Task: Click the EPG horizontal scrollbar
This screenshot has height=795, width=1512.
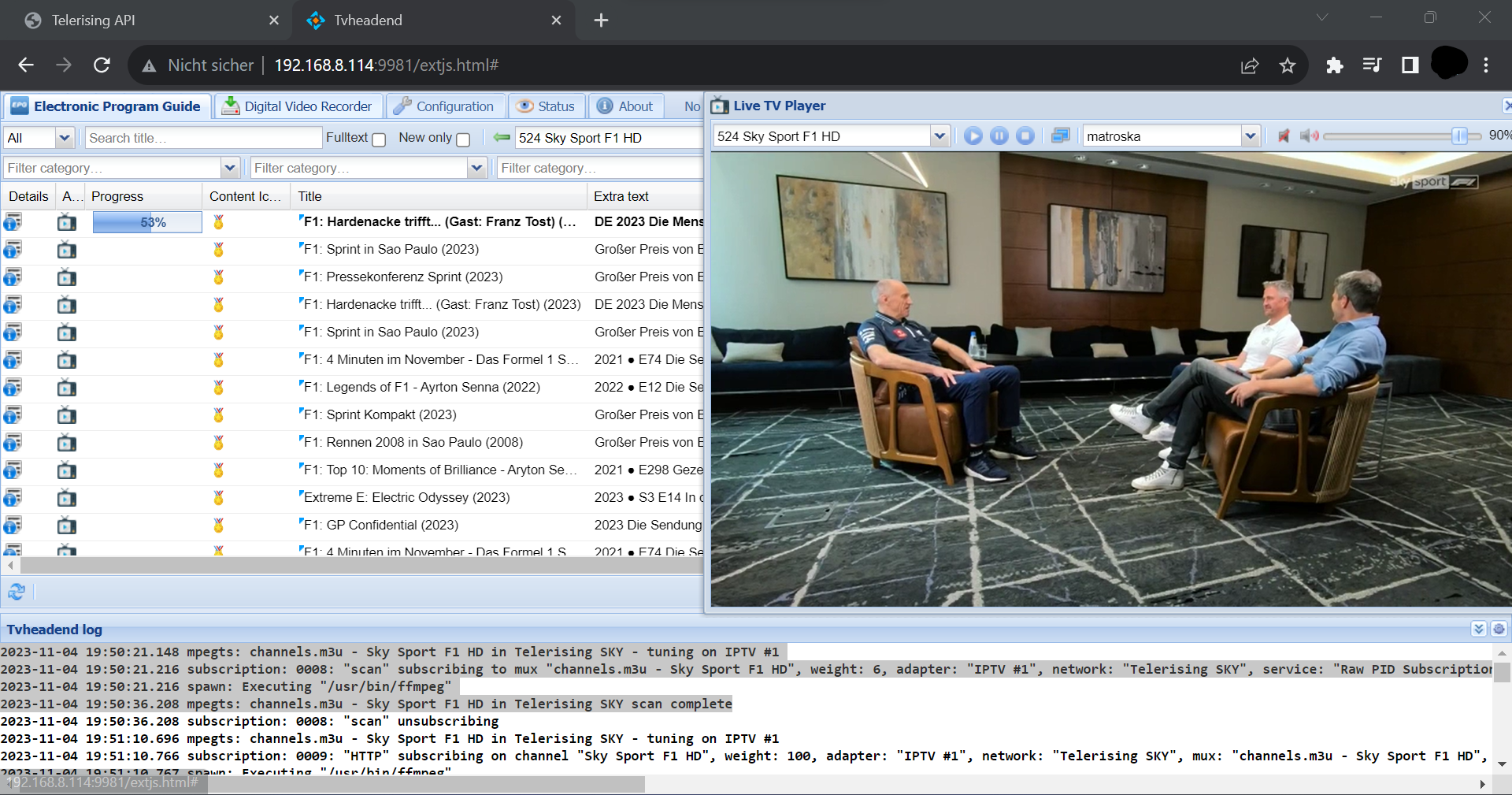Action: pyautogui.click(x=361, y=565)
